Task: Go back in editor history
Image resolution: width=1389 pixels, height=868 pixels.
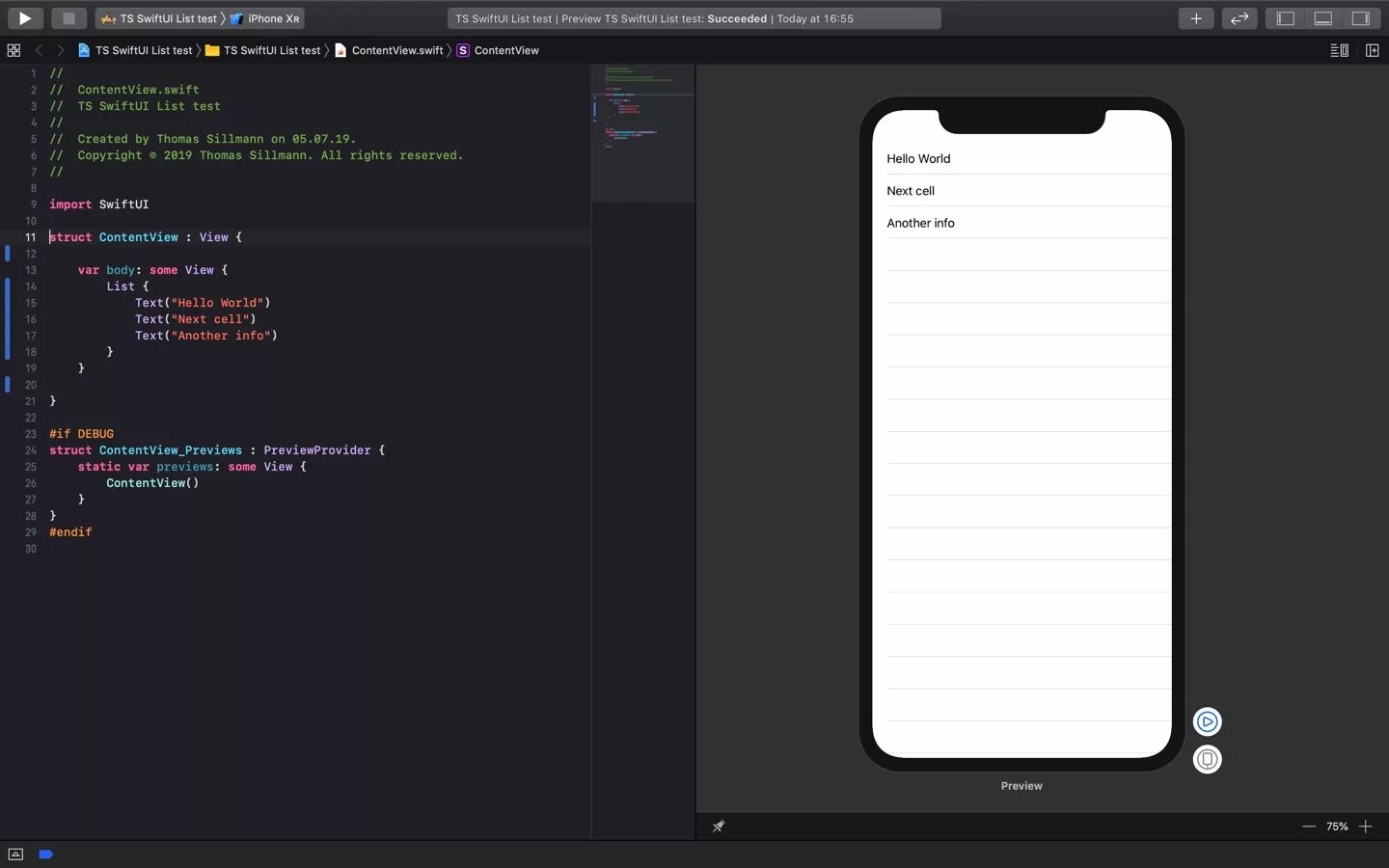Action: point(39,50)
